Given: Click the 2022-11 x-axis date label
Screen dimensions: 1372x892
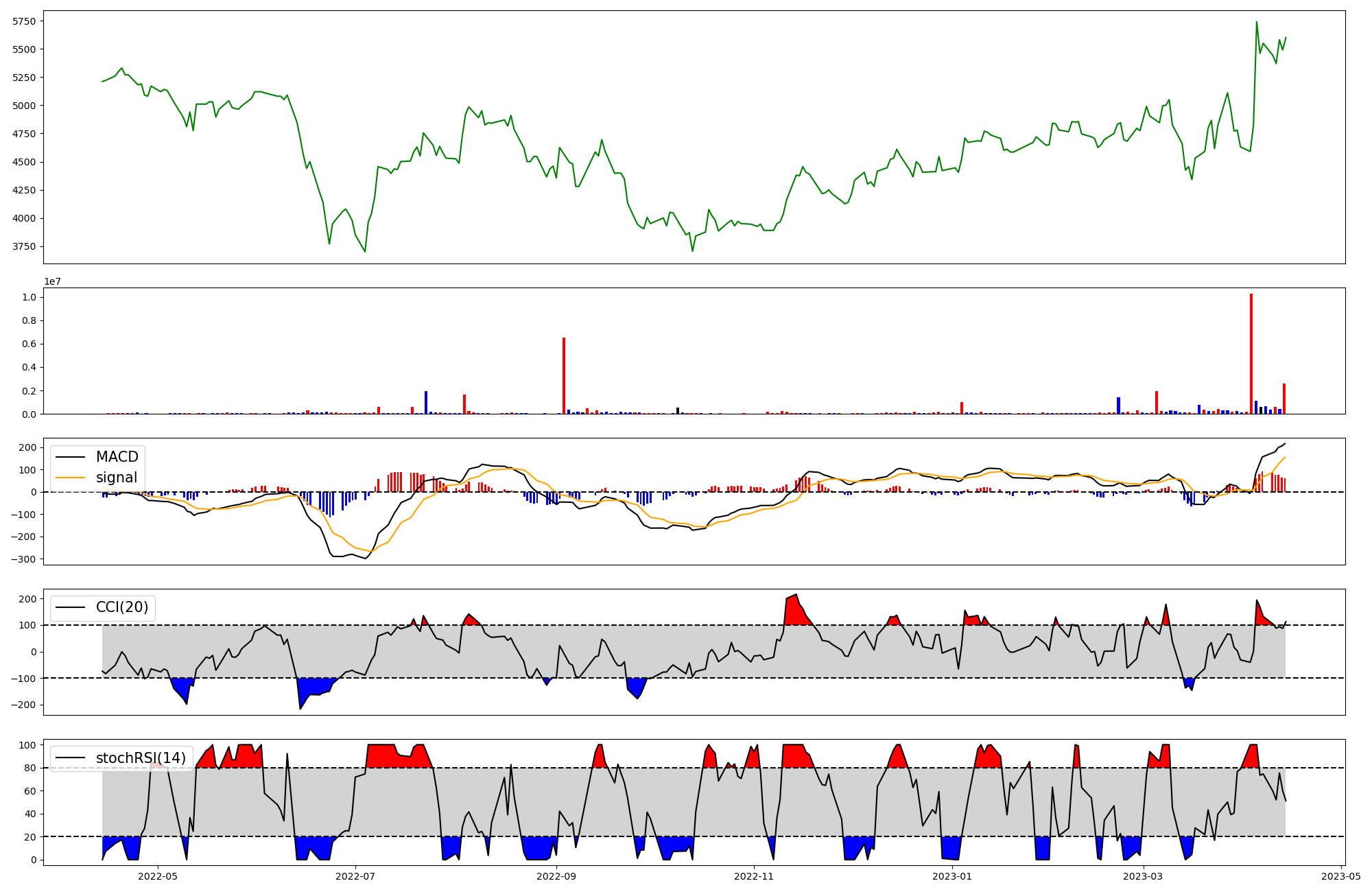Looking at the screenshot, I should pos(754,876).
